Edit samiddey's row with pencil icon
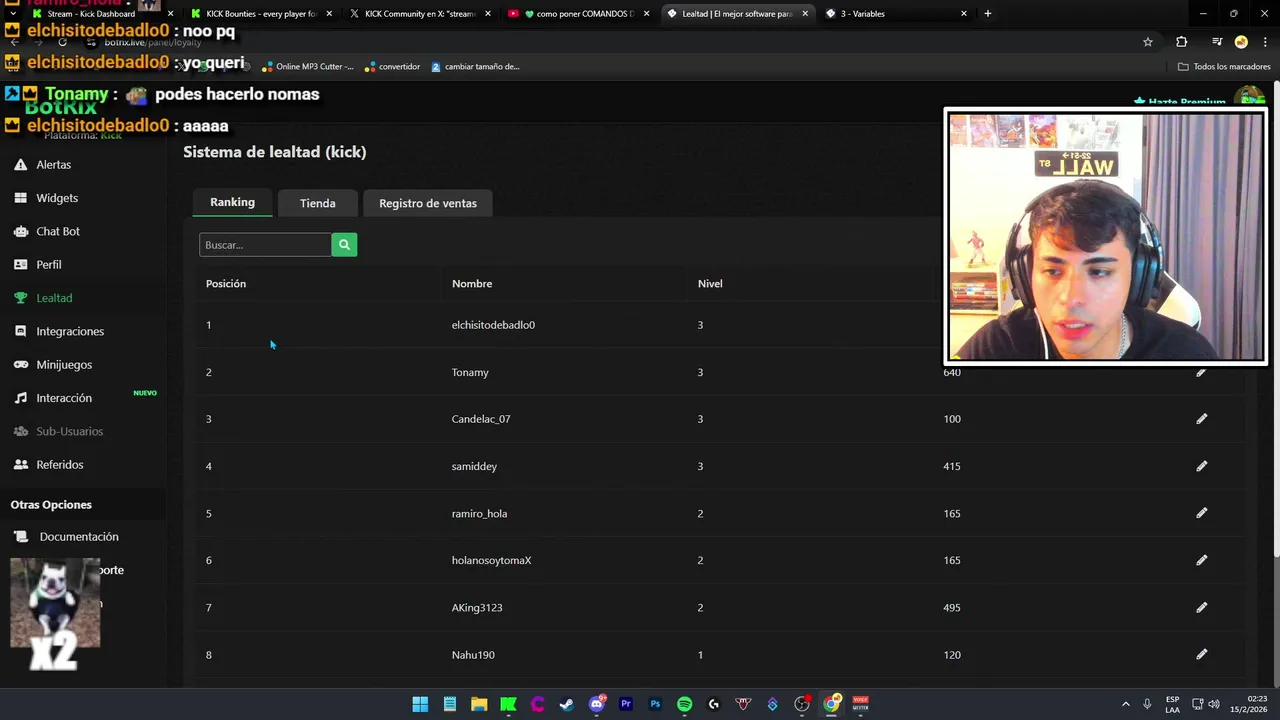This screenshot has width=1280, height=720. (x=1201, y=466)
